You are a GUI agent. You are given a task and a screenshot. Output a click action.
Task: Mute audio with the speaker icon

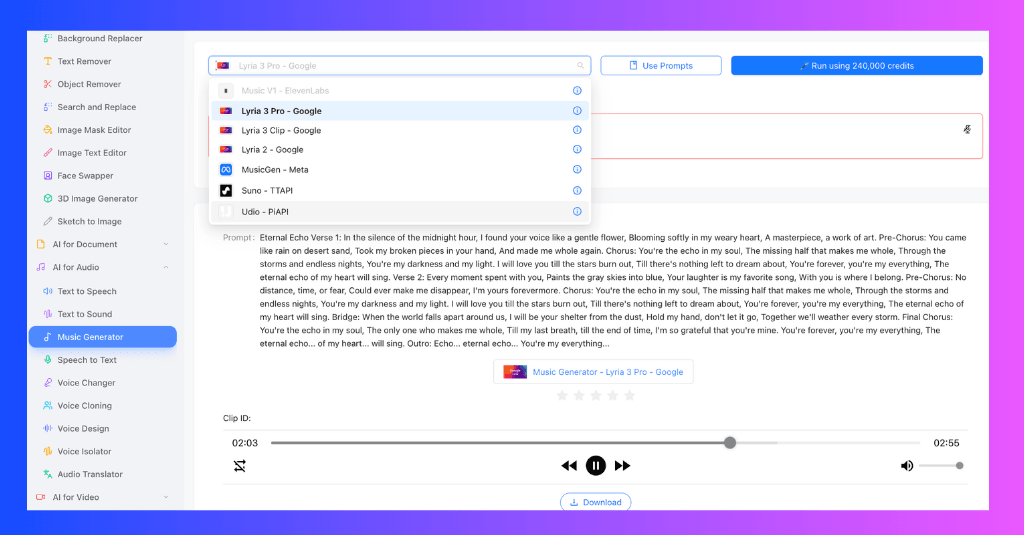[907, 466]
